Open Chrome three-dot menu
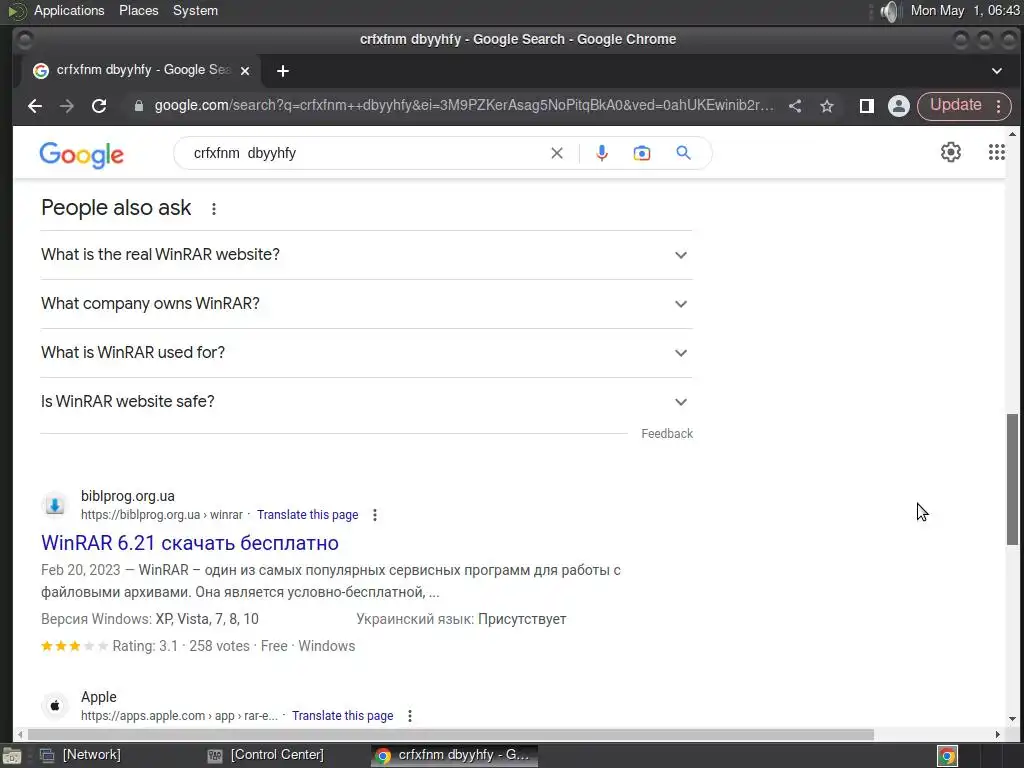The height and width of the screenshot is (768, 1024). coord(999,106)
